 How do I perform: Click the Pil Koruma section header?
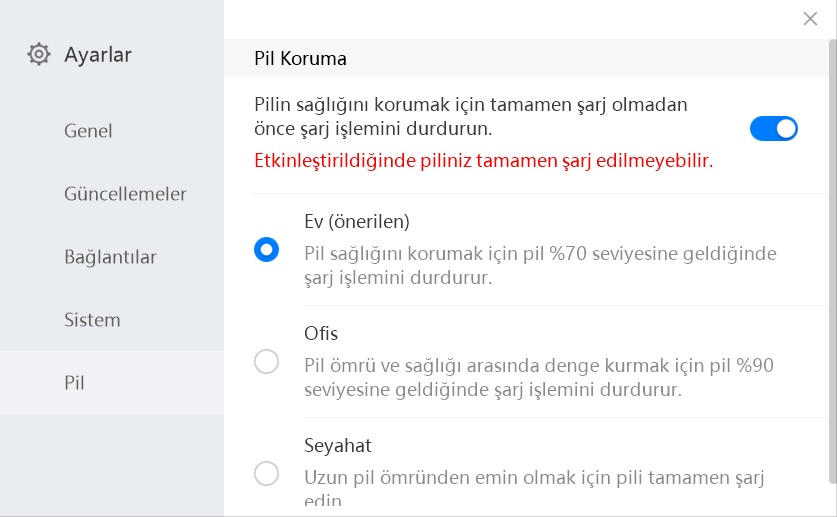(300, 59)
